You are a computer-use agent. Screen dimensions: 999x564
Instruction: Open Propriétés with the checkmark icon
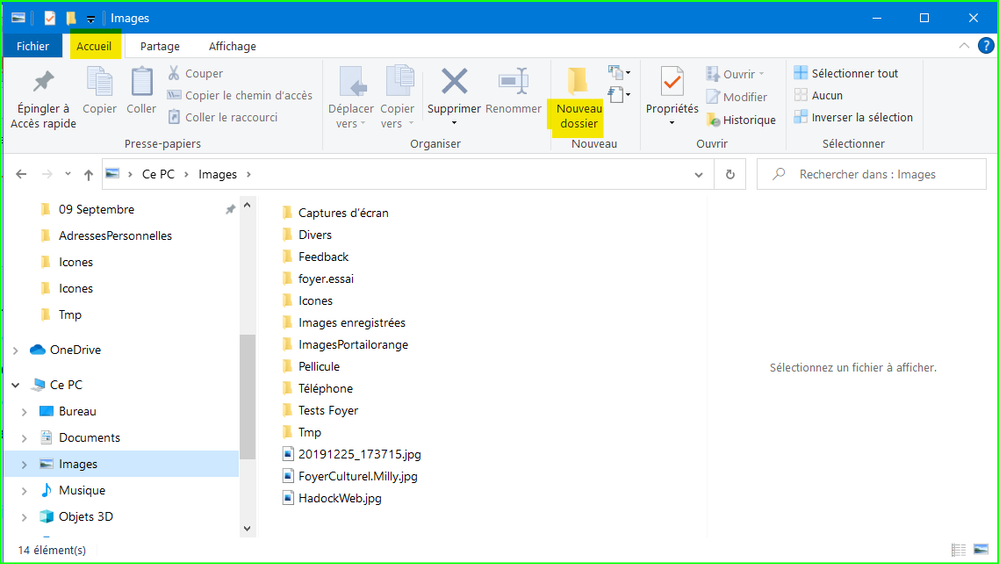coord(671,82)
